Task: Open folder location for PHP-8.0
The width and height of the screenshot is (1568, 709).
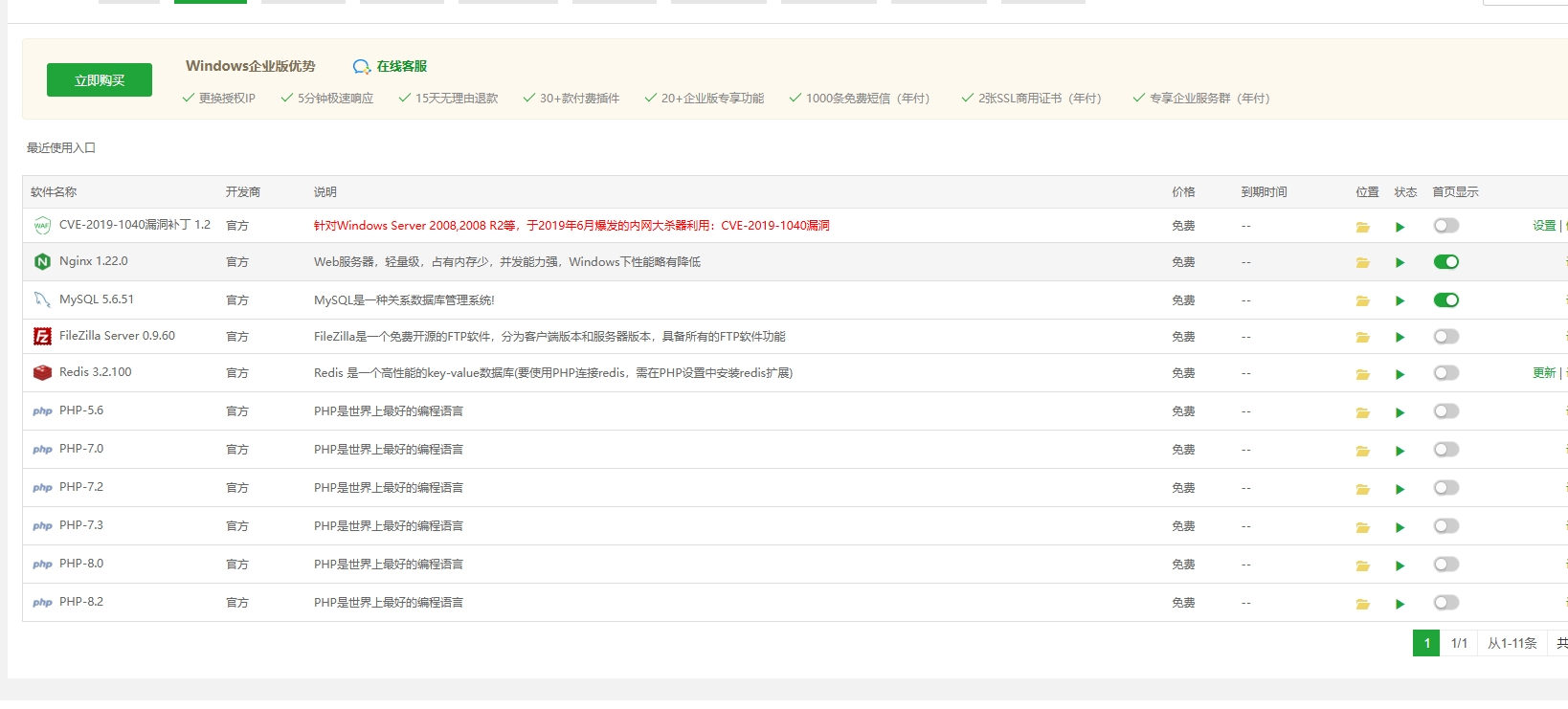Action: [x=1362, y=565]
